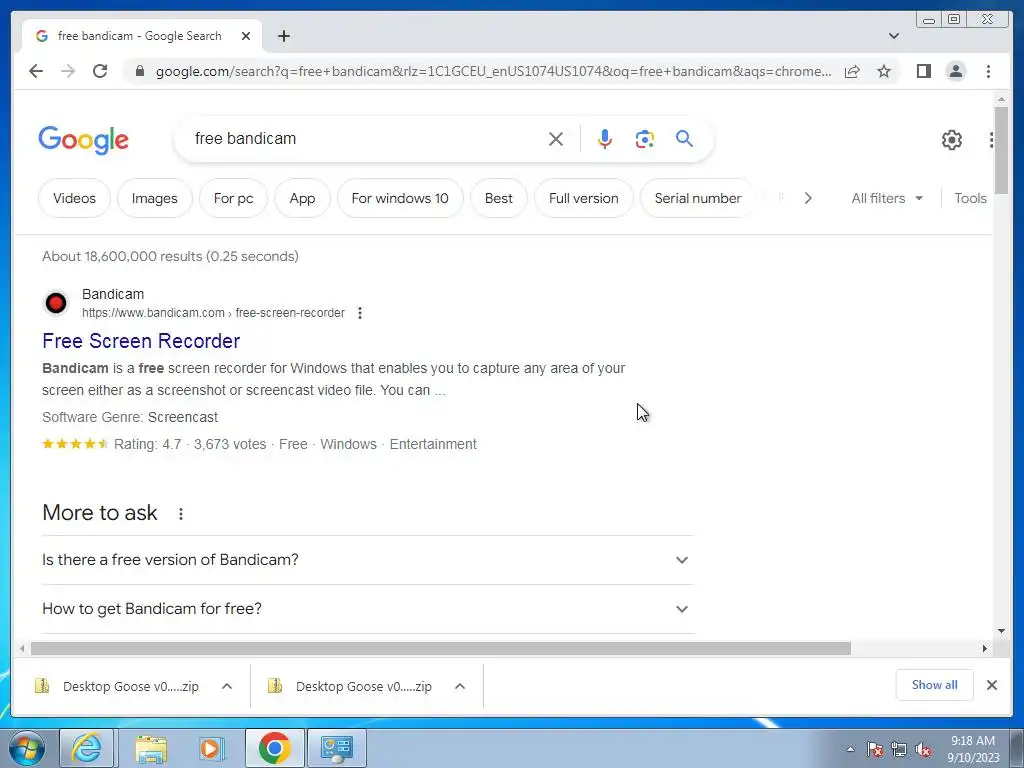Select the App filter chip
Screen dimensions: 1024x768
pyautogui.click(x=302, y=199)
